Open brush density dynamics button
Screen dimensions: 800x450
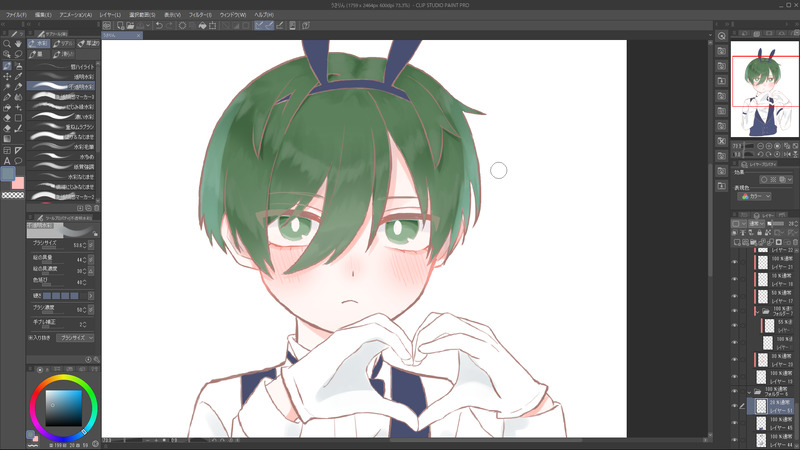[91, 310]
